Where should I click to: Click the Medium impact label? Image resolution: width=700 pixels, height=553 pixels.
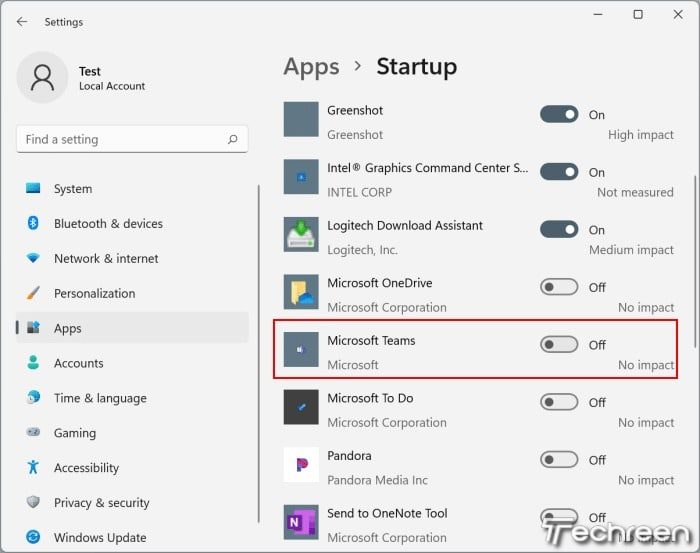click(631, 249)
